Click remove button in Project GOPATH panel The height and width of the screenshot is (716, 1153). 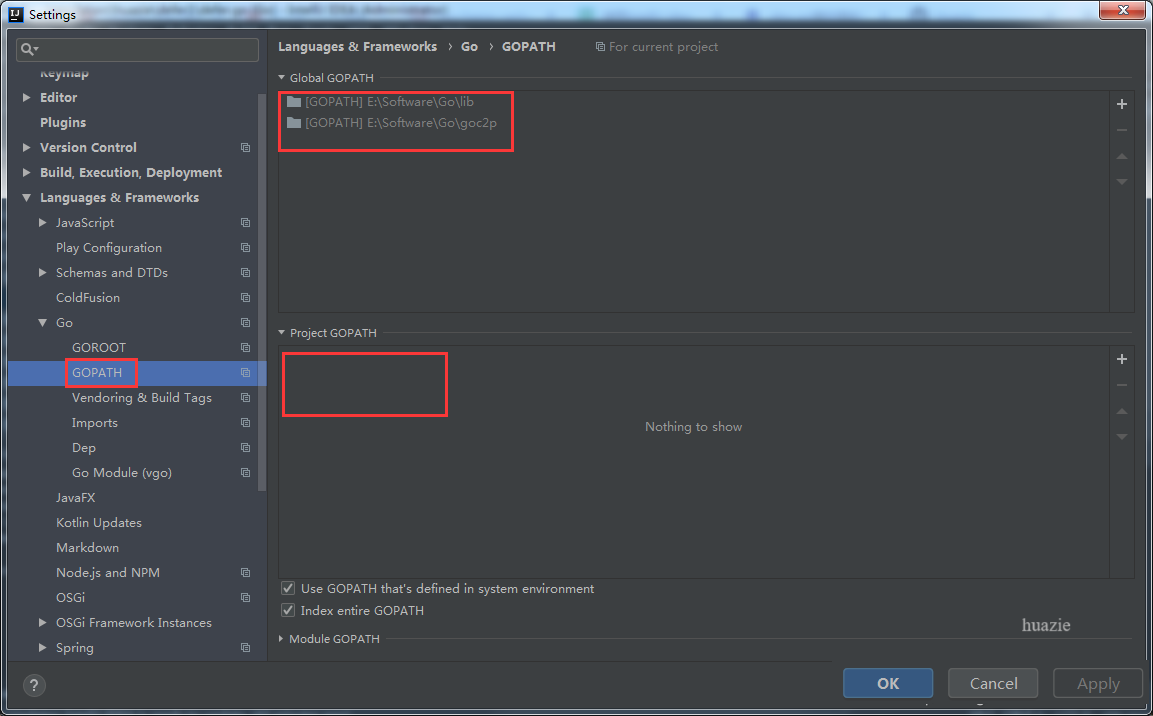pyautogui.click(x=1121, y=385)
